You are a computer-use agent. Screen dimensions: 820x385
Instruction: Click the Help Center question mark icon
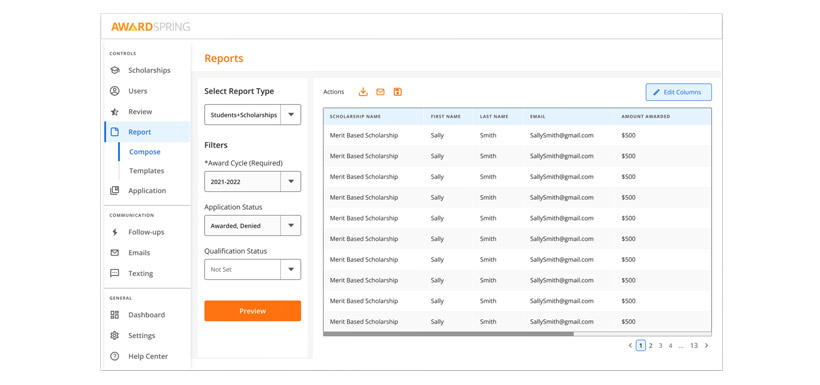pos(115,356)
